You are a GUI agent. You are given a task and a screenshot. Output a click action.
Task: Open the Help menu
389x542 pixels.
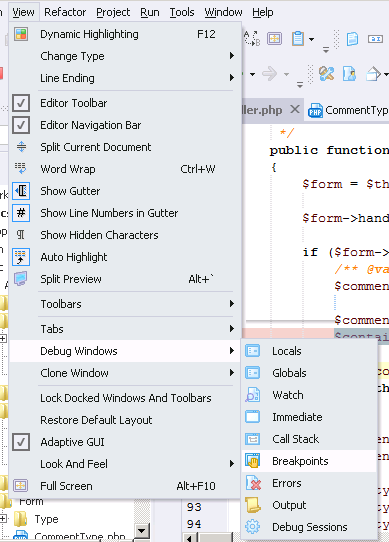(263, 12)
